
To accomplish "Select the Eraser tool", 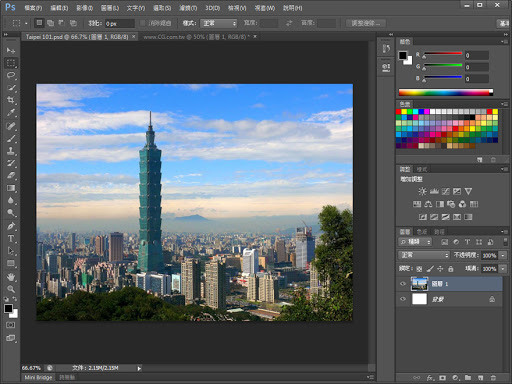I will pyautogui.click(x=11, y=175).
